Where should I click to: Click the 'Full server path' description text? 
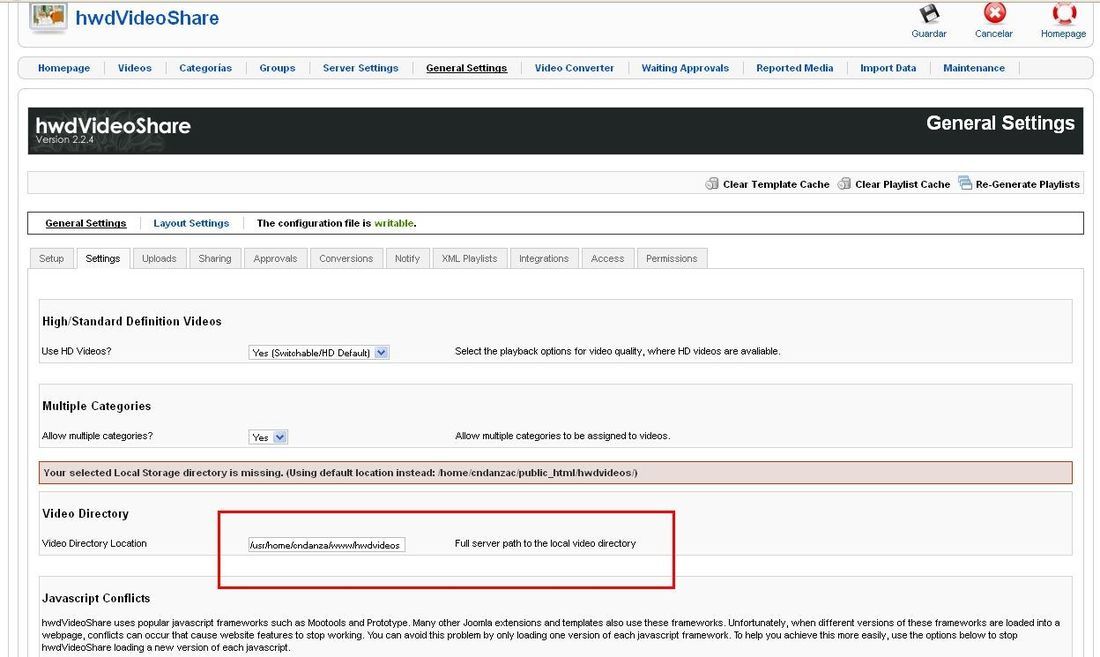click(545, 543)
